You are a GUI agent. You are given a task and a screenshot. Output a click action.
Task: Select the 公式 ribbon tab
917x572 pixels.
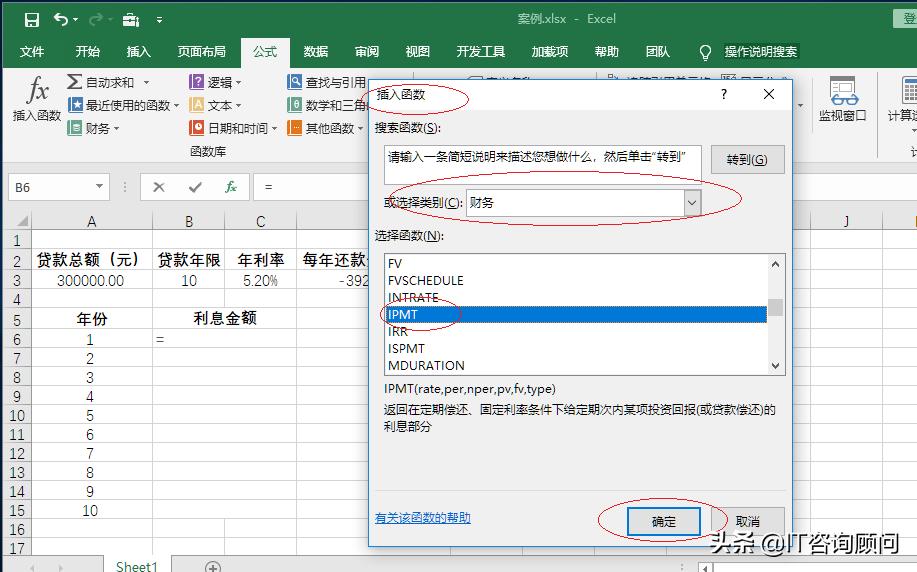pos(265,51)
